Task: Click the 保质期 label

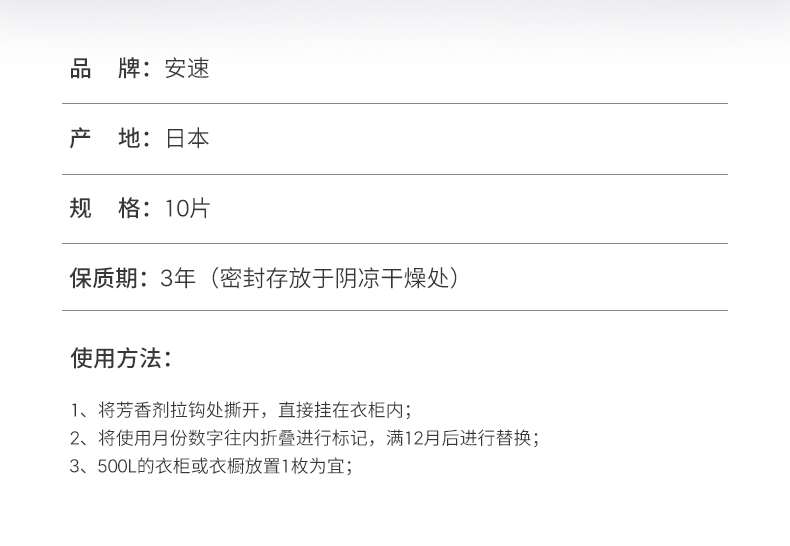Action: (x=107, y=278)
